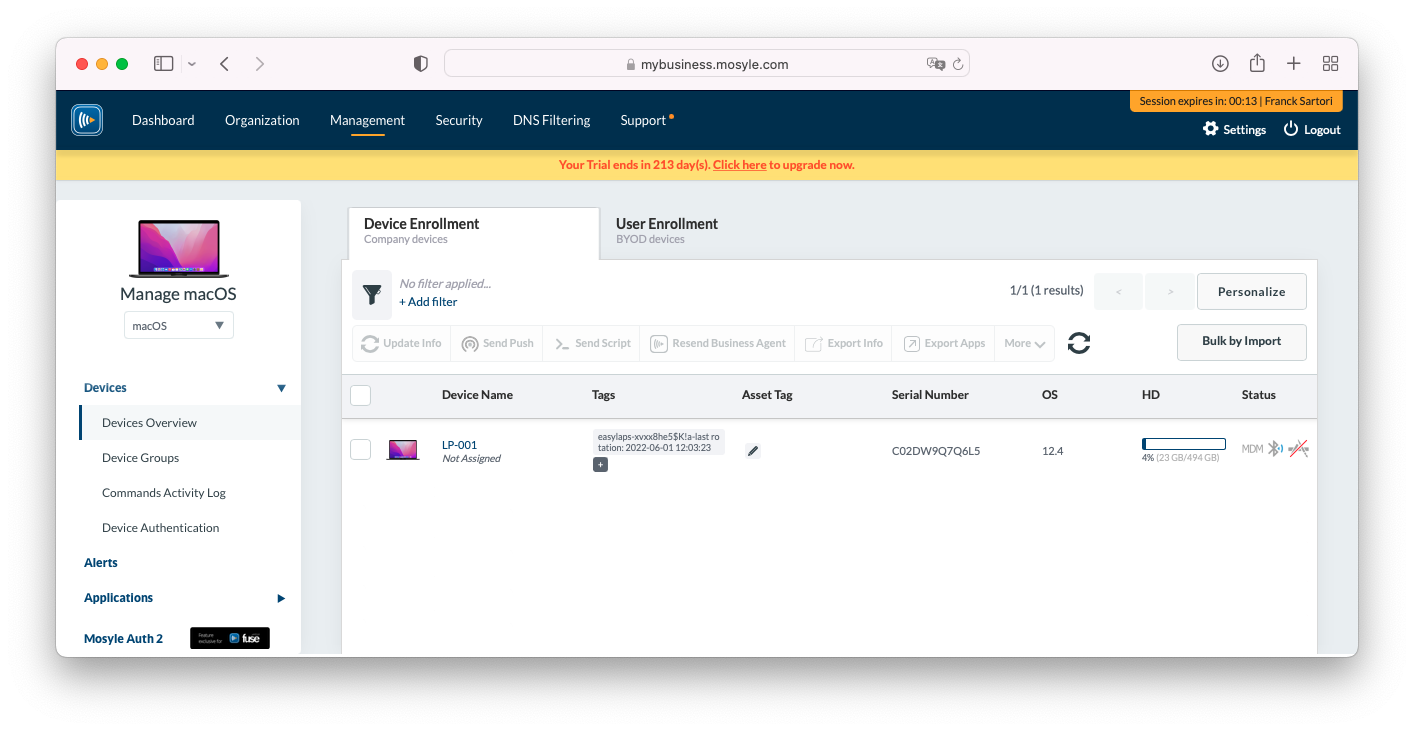
Task: Click the Personalize button
Action: 1252,292
